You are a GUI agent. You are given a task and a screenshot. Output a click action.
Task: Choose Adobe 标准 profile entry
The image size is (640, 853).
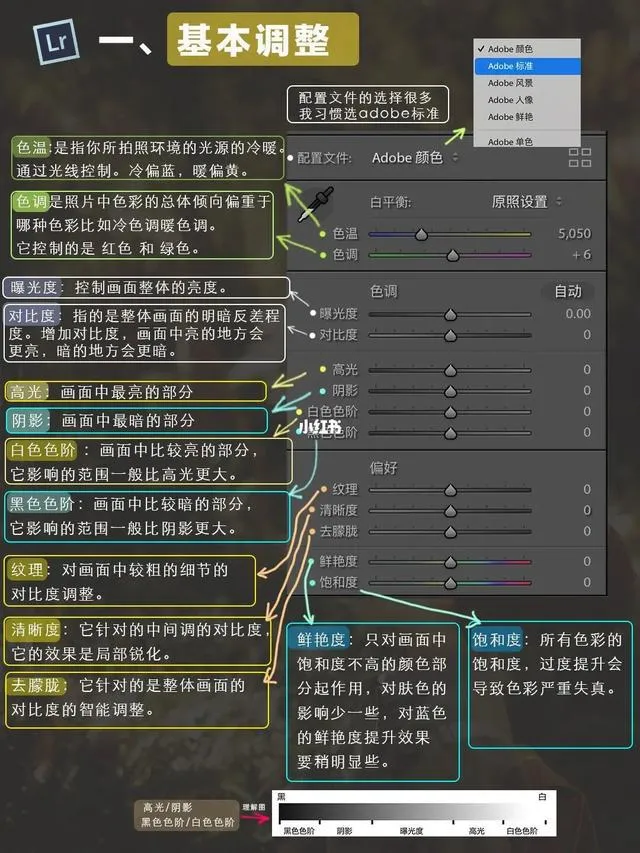527,66
